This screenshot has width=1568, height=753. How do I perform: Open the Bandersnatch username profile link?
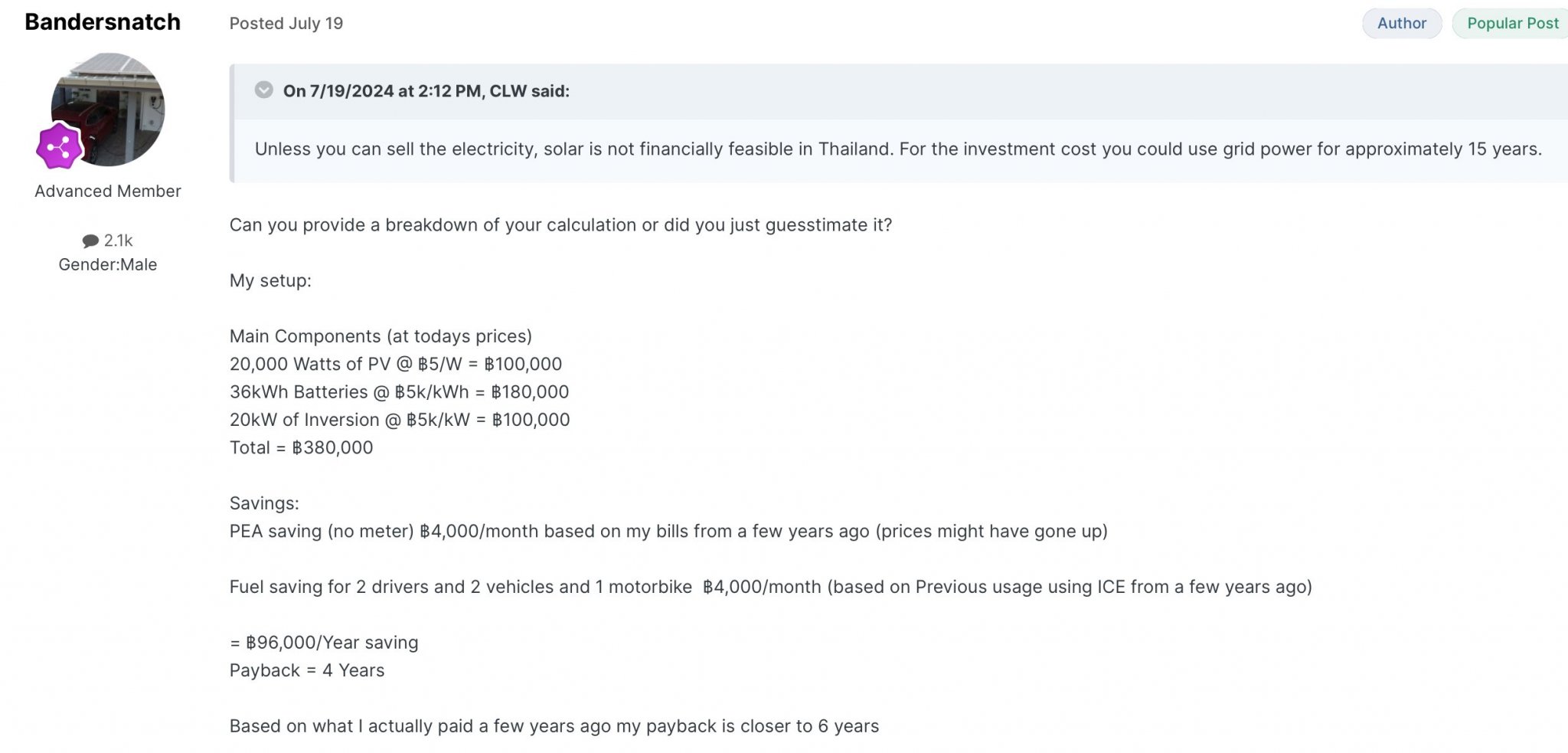[x=103, y=22]
